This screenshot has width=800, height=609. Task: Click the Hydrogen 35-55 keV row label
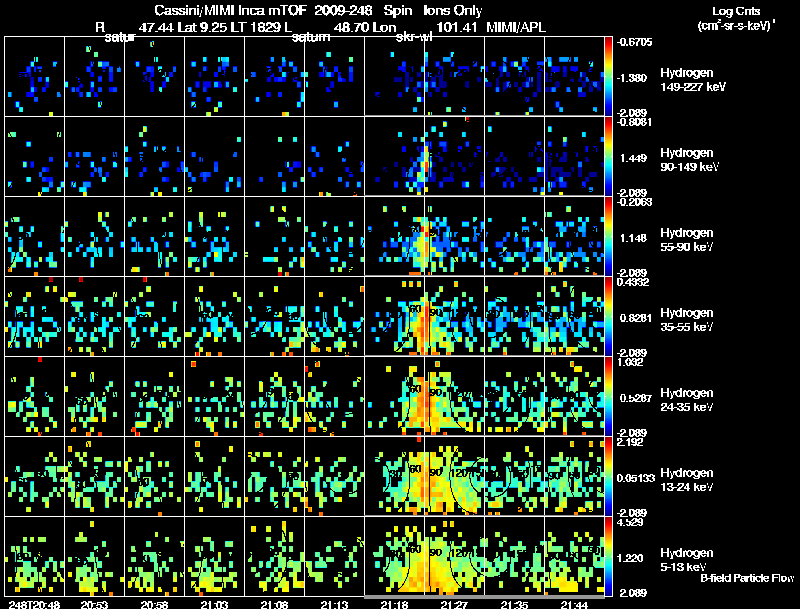tap(687, 320)
